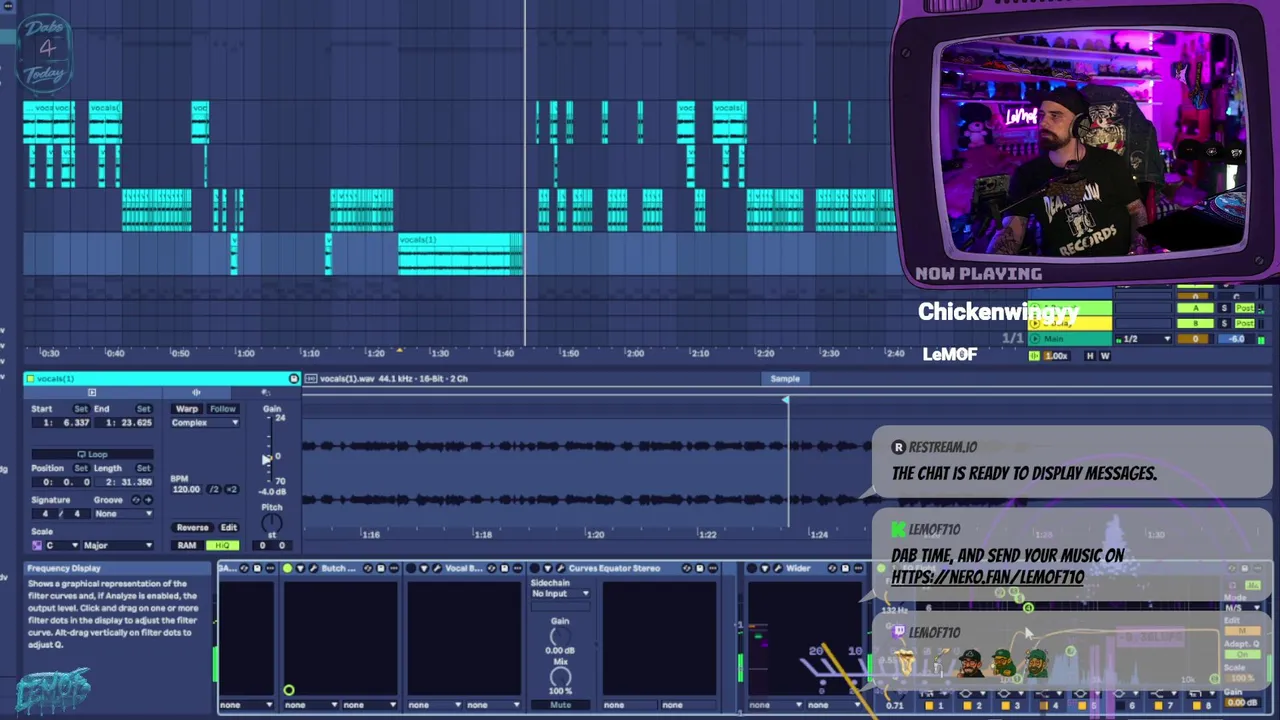The height and width of the screenshot is (720, 1280).
Task: Toggle the Wider device activator
Action: pos(751,568)
